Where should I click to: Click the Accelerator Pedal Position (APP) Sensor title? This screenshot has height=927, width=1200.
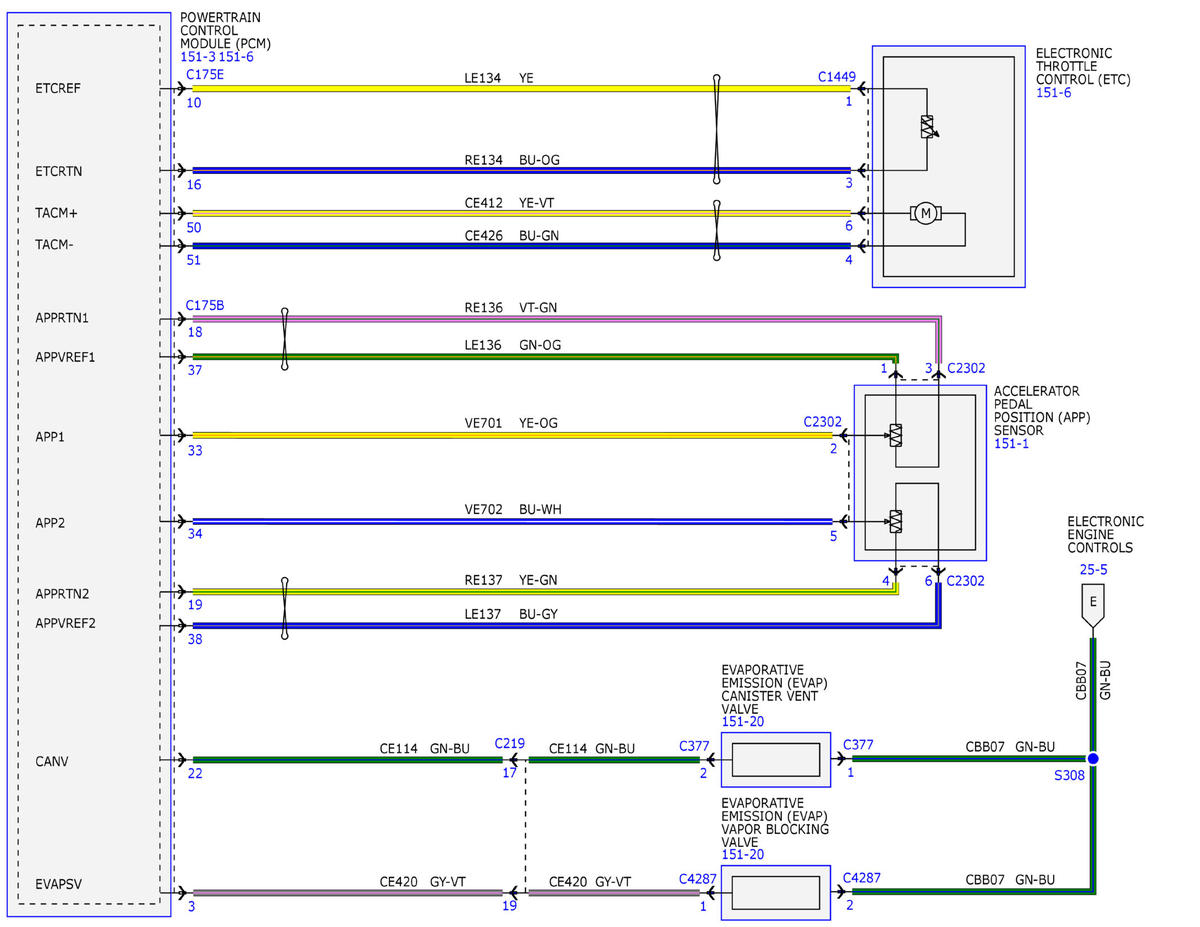(x=1044, y=410)
